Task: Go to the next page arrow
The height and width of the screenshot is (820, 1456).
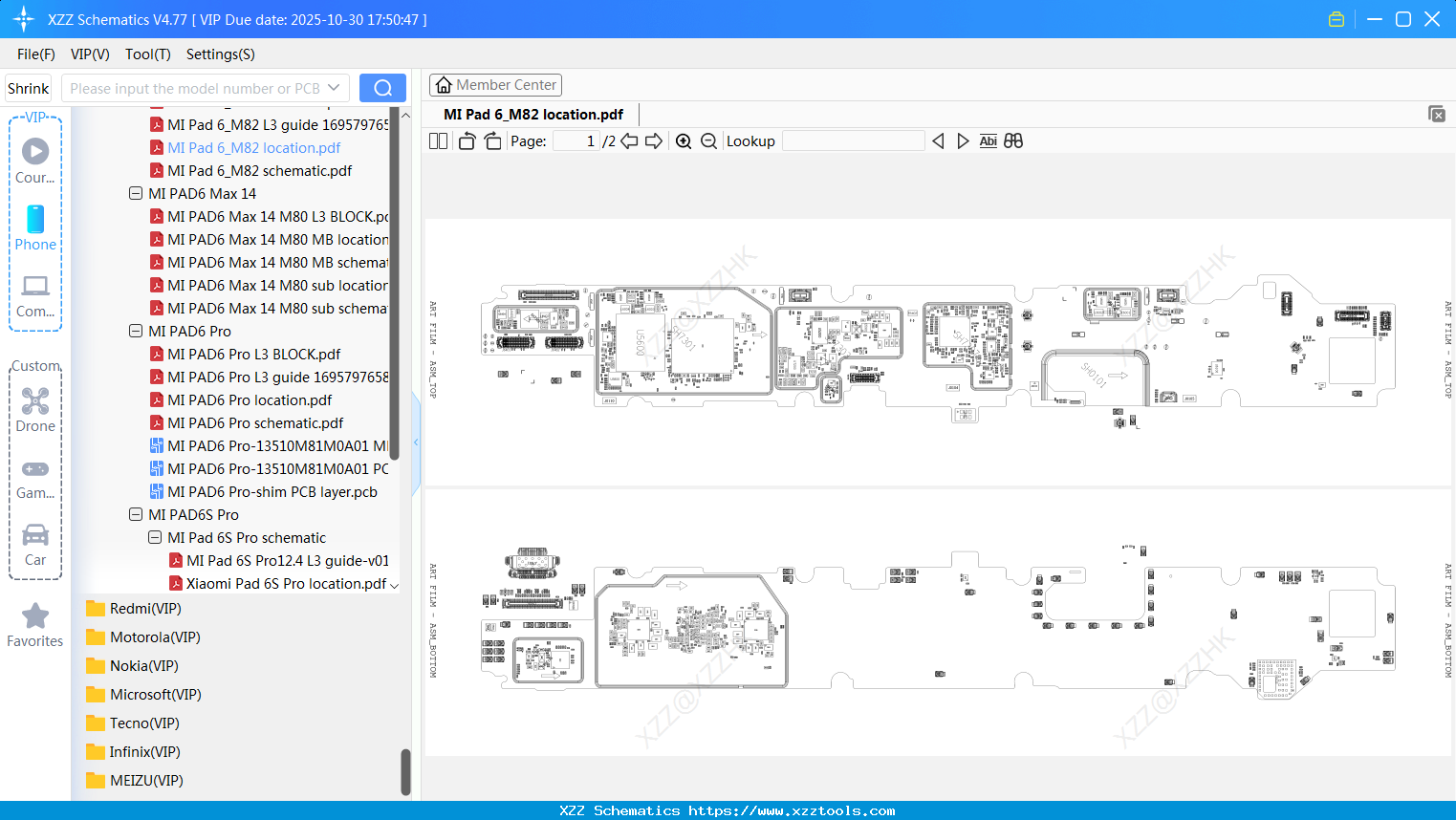Action: (654, 141)
